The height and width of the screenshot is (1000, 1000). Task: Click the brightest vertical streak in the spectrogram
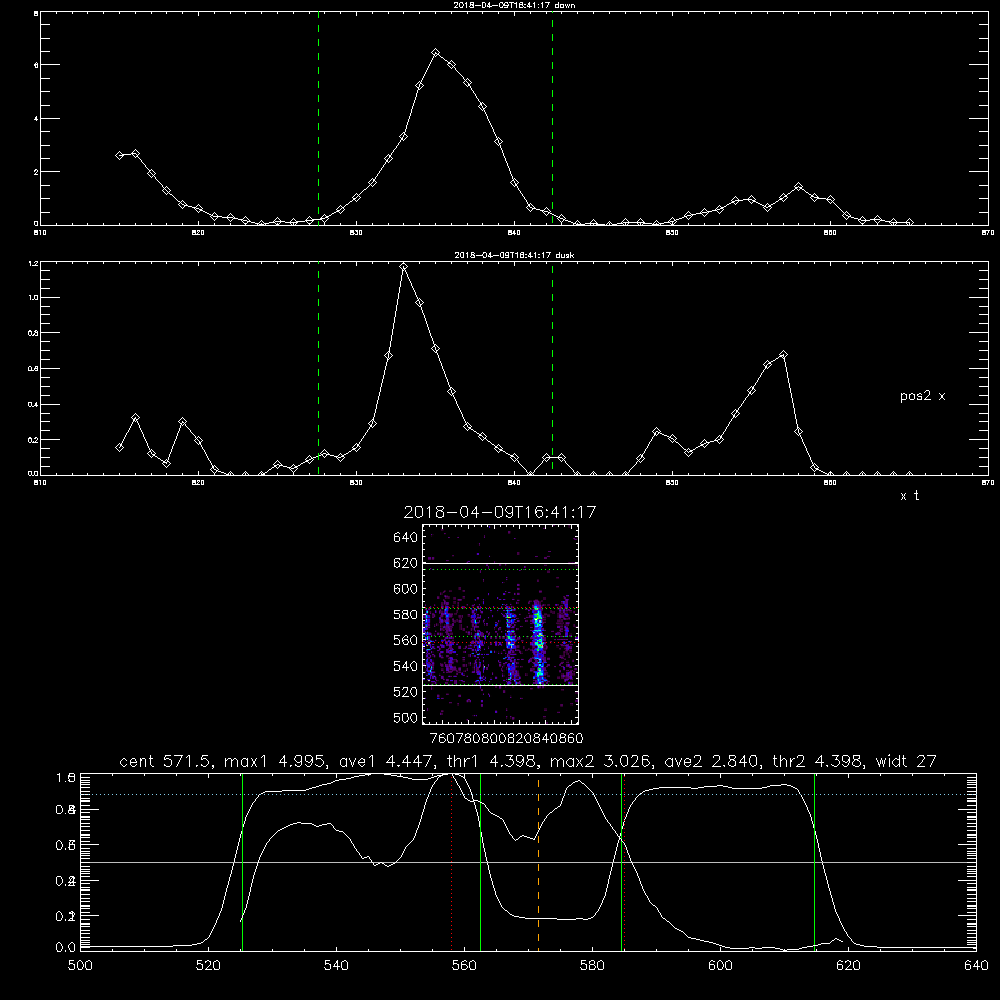pyautogui.click(x=538, y=641)
